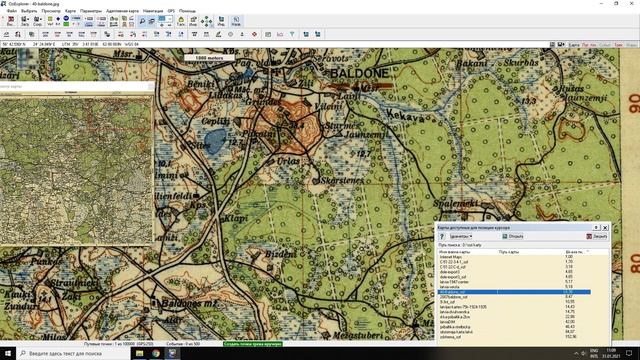Image resolution: width=640 pixels, height=360 pixels.
Task: Click first icon in second toolbar row
Action: click(7, 35)
